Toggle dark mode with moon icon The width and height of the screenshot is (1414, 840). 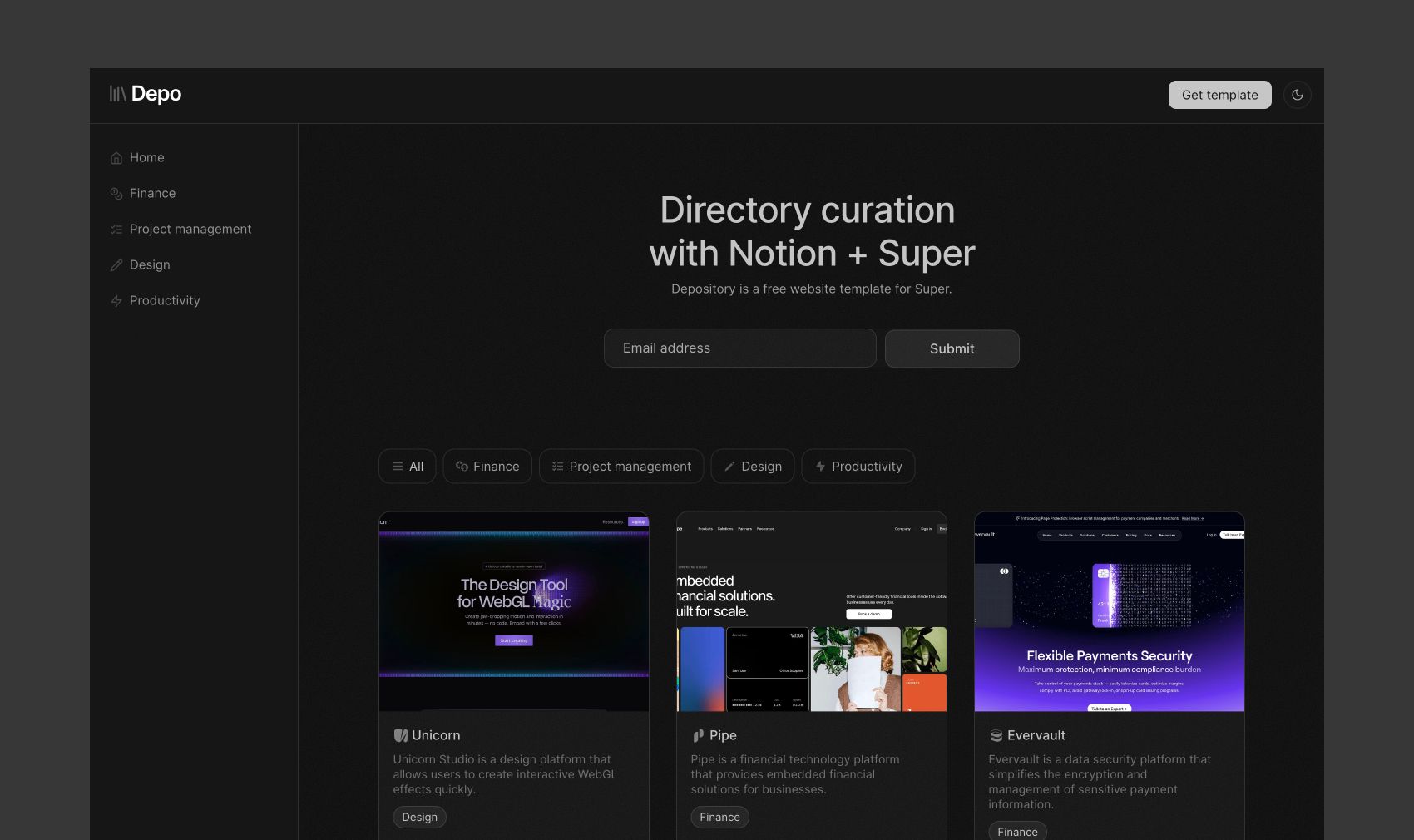click(x=1298, y=95)
